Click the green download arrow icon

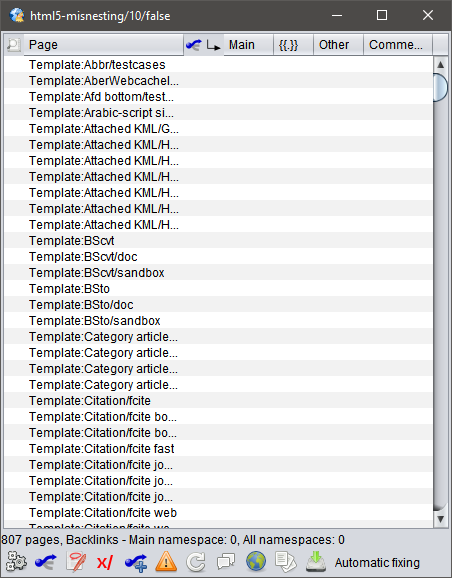316,562
